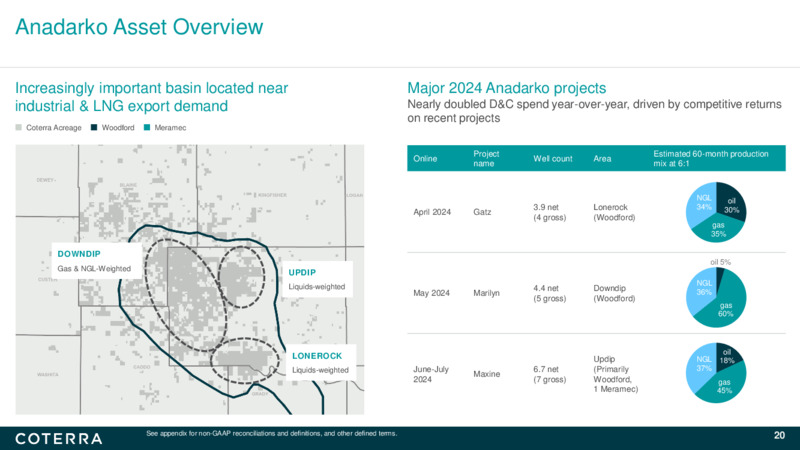800x450 pixels.
Task: Click 'Liquids-weighted' text under UPDIP
Action: pos(317,287)
